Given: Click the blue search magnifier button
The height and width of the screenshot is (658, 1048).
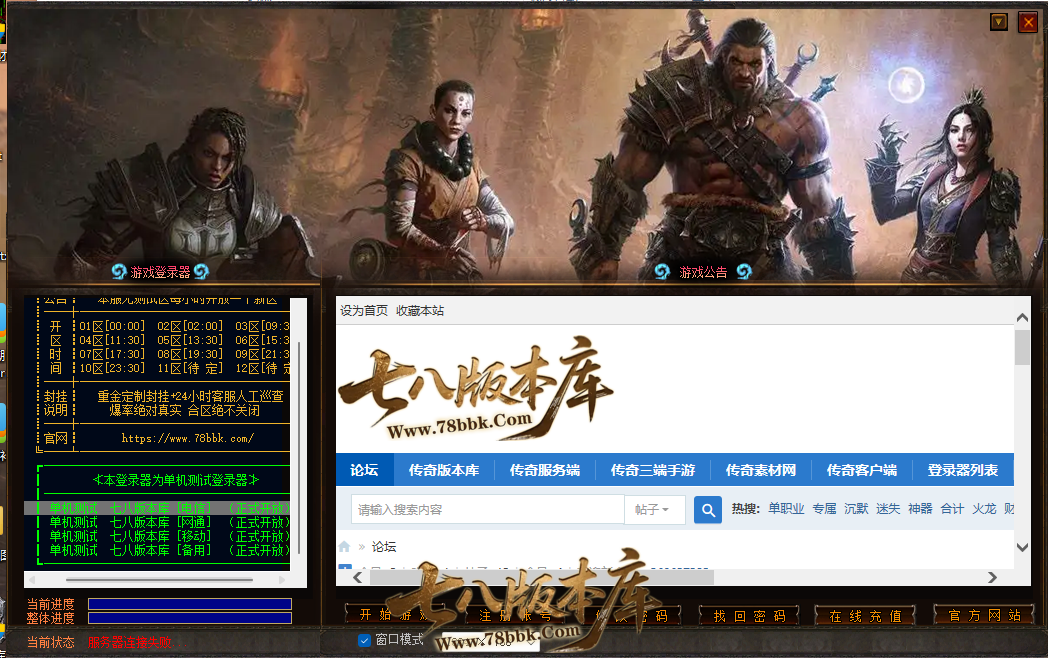Looking at the screenshot, I should pyautogui.click(x=708, y=510).
